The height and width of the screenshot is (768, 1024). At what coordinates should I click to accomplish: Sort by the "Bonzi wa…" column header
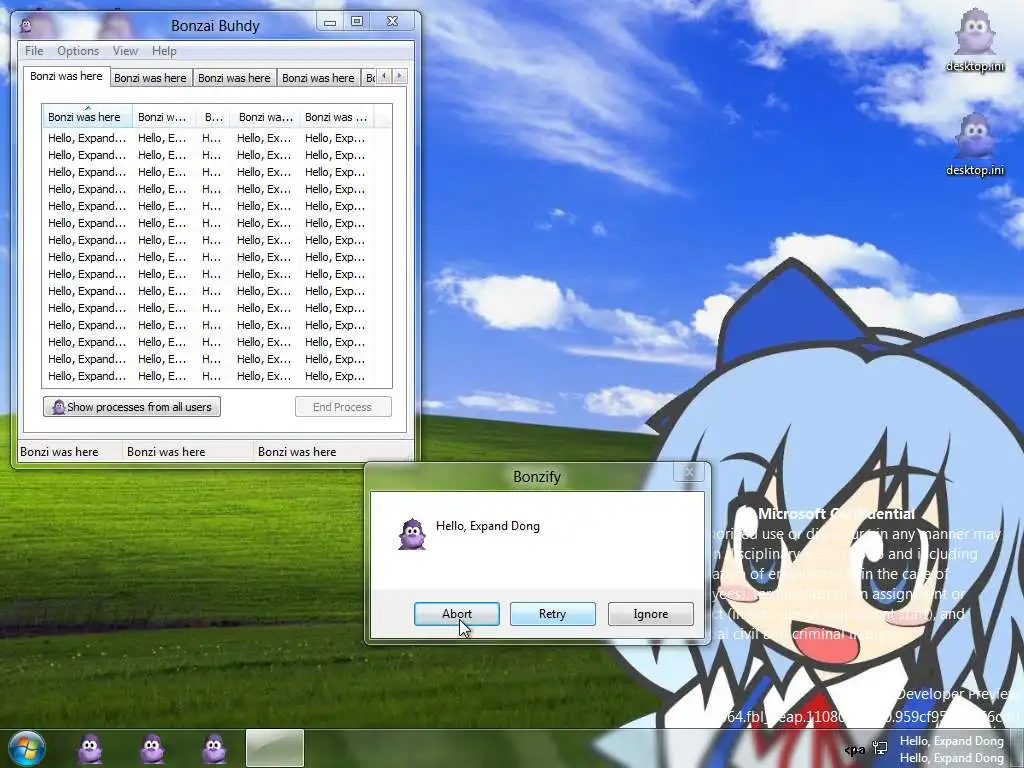pos(265,117)
